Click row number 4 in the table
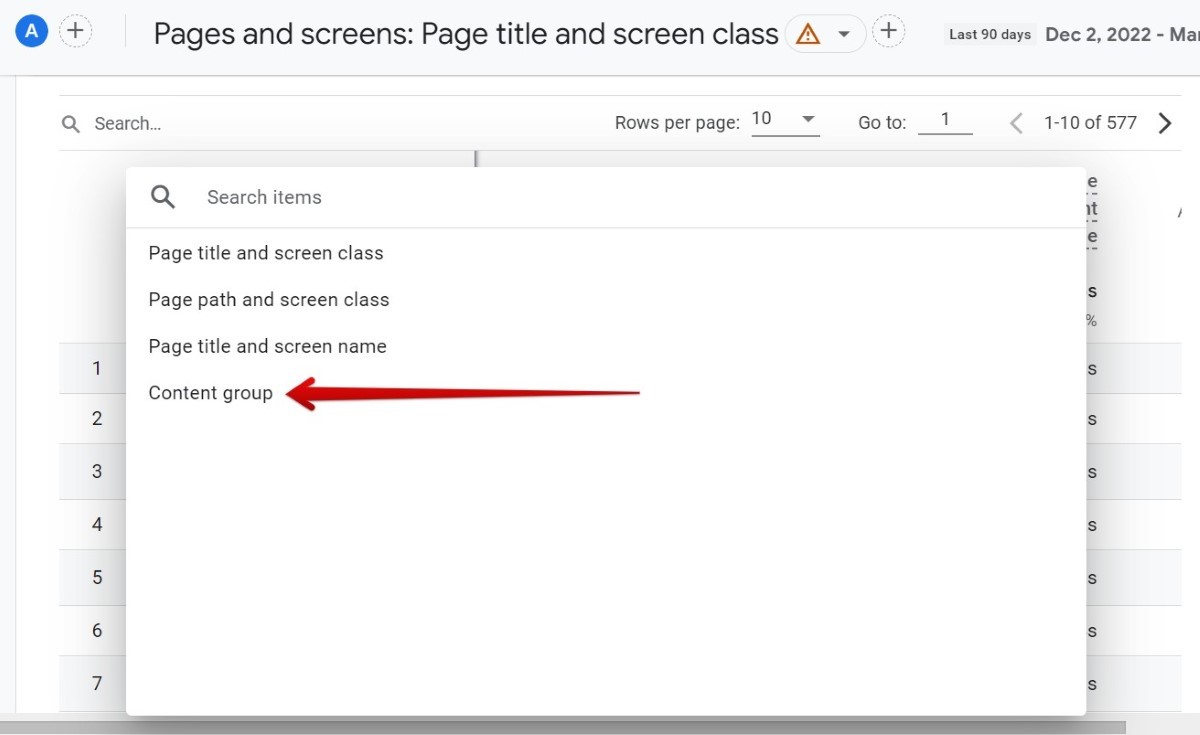The image size is (1200, 735). 97,524
